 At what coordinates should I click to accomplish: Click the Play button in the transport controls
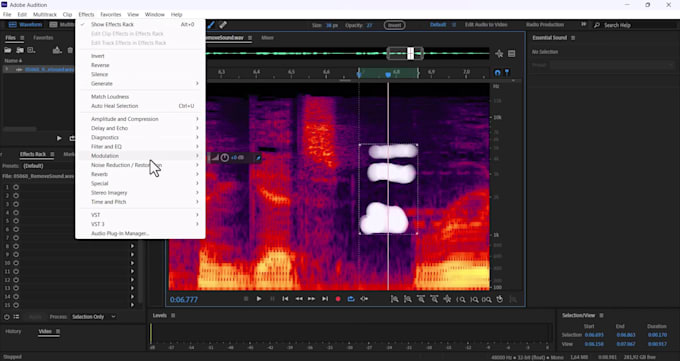click(259, 299)
